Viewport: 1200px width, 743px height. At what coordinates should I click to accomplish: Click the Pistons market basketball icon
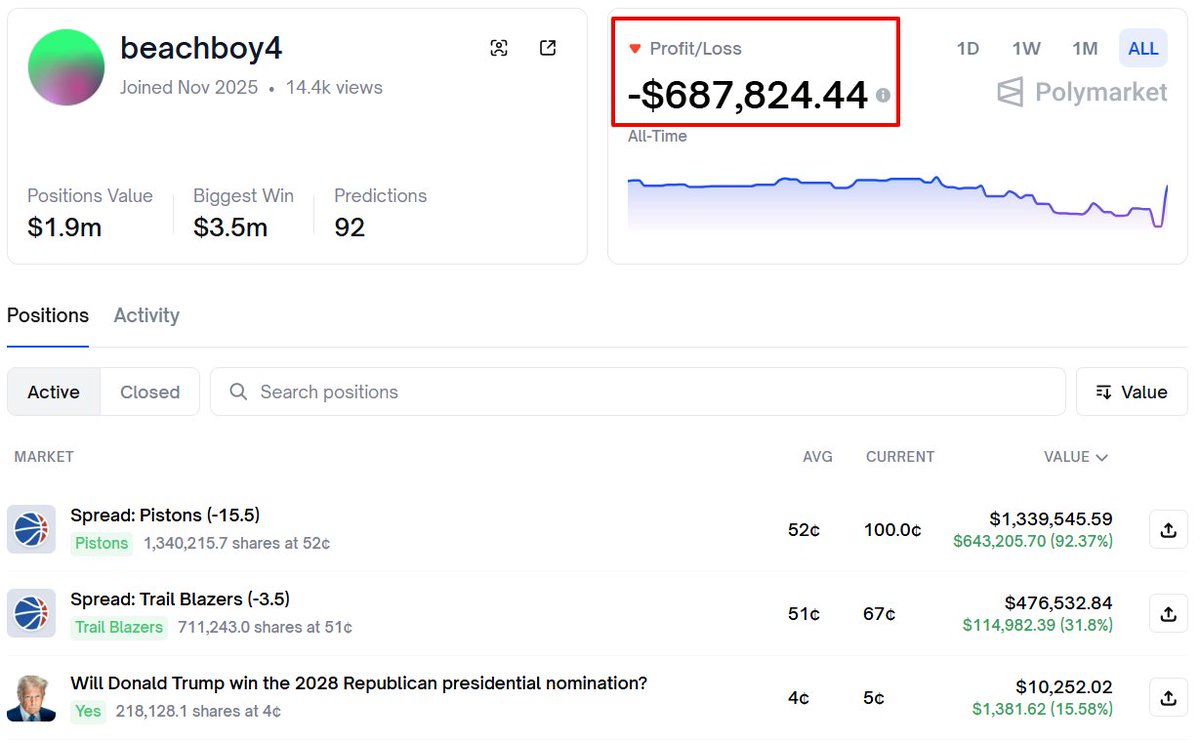click(31, 529)
